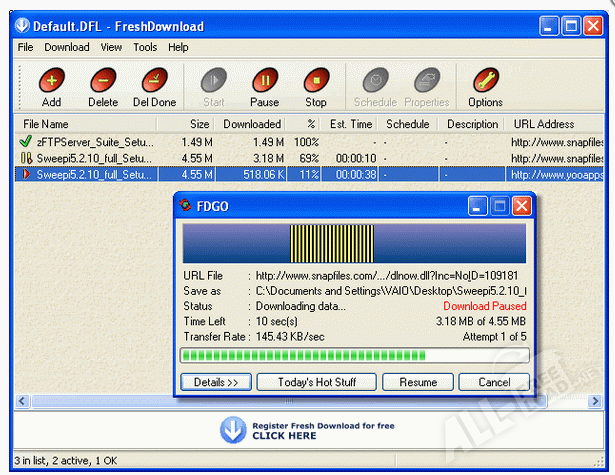Image resolution: width=615 pixels, height=475 pixels.
Task: Click the Delete toolbar icon
Action: point(102,82)
